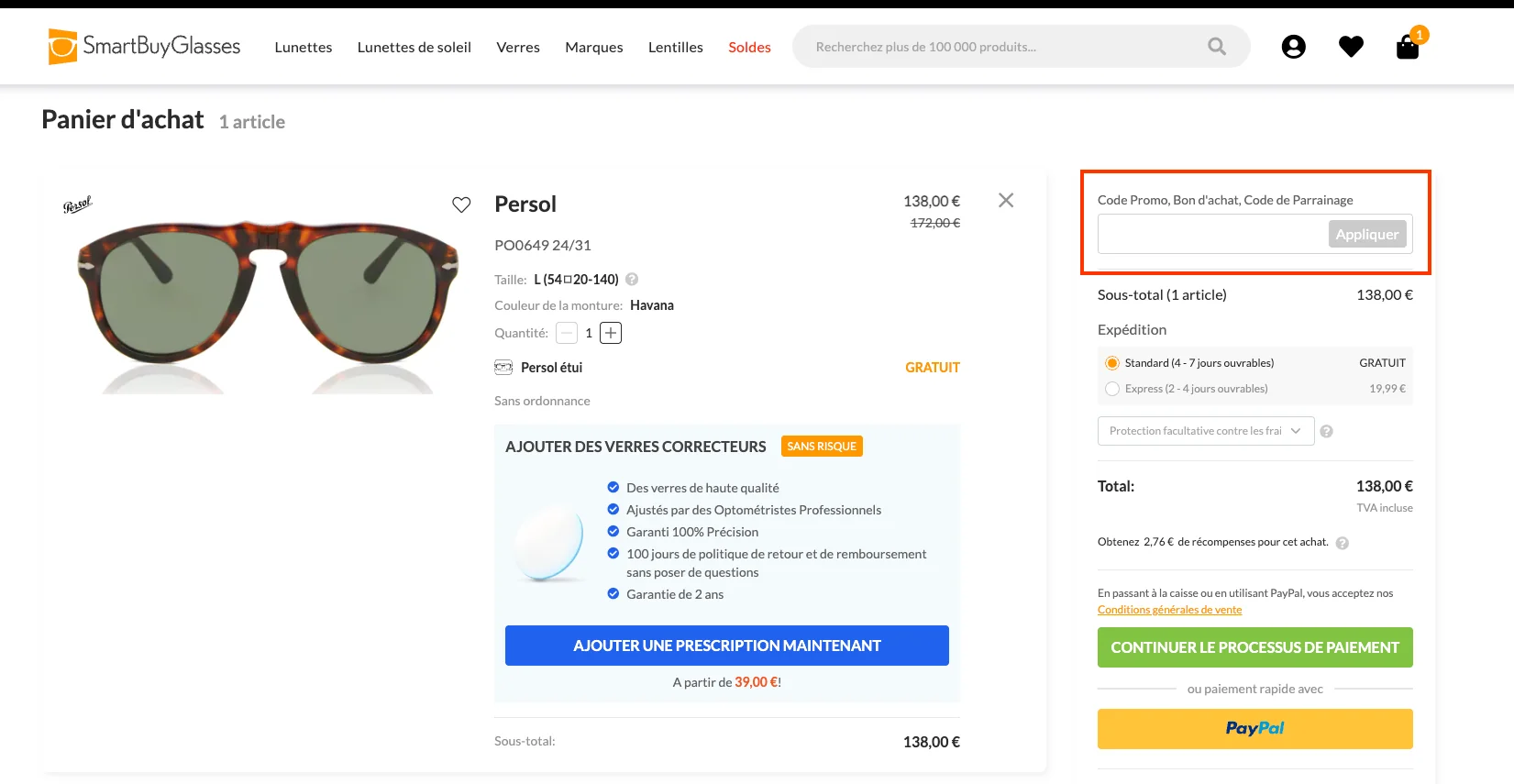This screenshot has width=1514, height=784.
Task: Pay quickly with PayPal button
Action: 1254,729
